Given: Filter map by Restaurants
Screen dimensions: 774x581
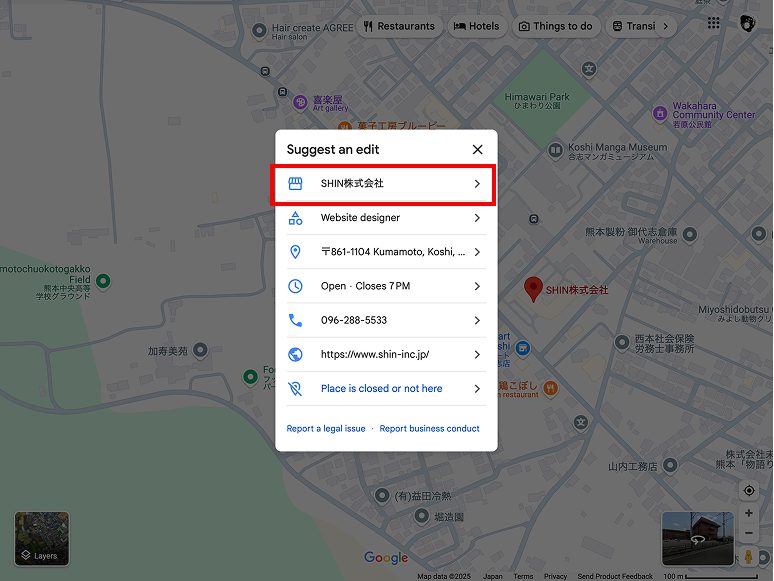Looking at the screenshot, I should point(399,26).
